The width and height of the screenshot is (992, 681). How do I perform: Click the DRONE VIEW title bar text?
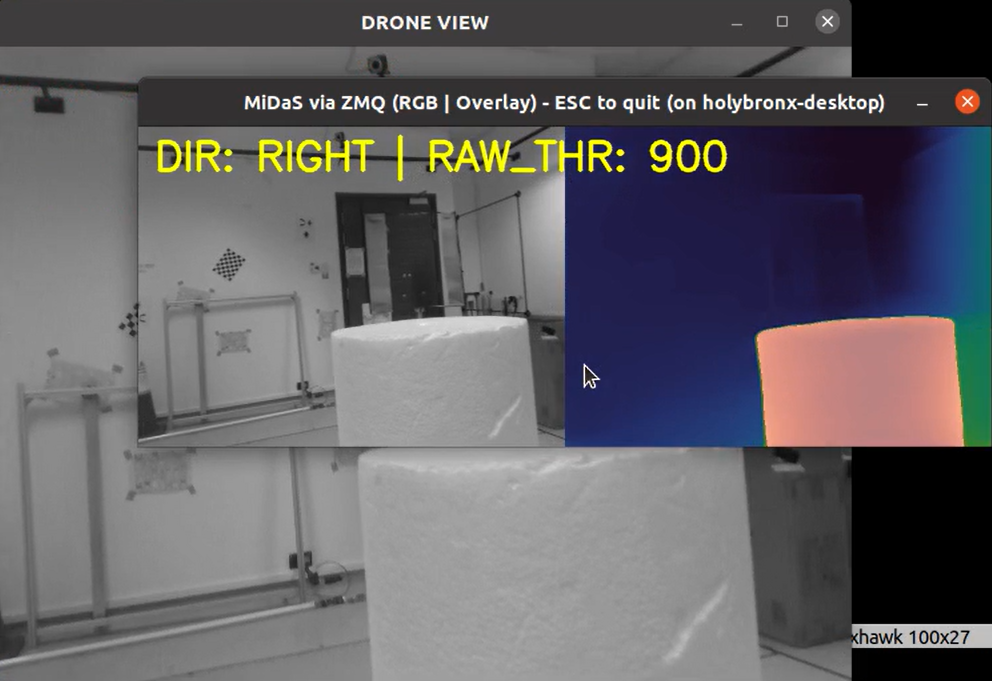[x=425, y=23]
